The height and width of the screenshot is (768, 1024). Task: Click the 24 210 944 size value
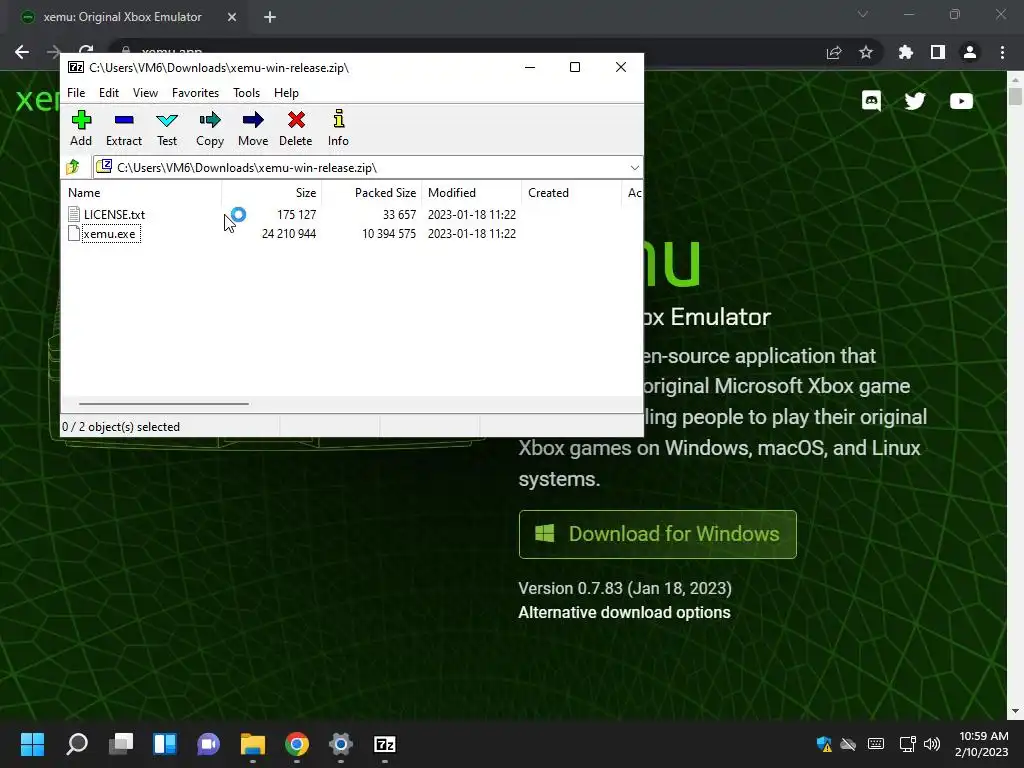(289, 234)
